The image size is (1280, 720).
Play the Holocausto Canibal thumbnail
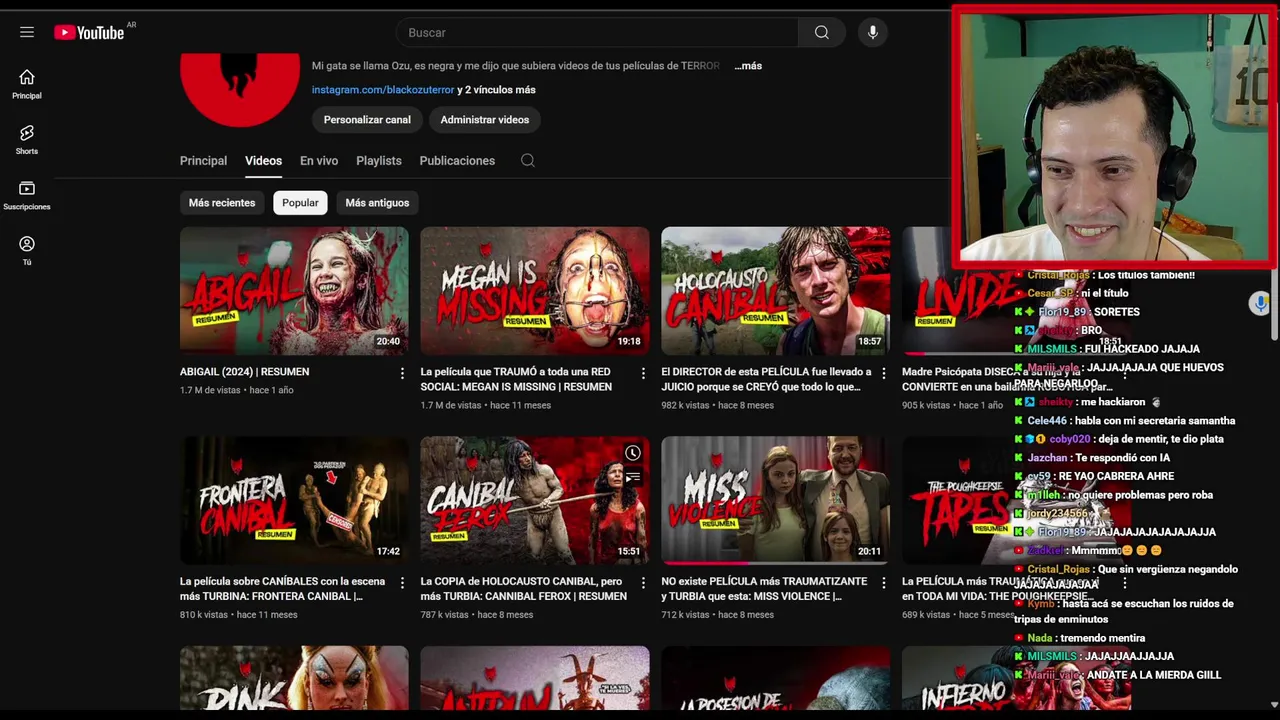coord(775,291)
